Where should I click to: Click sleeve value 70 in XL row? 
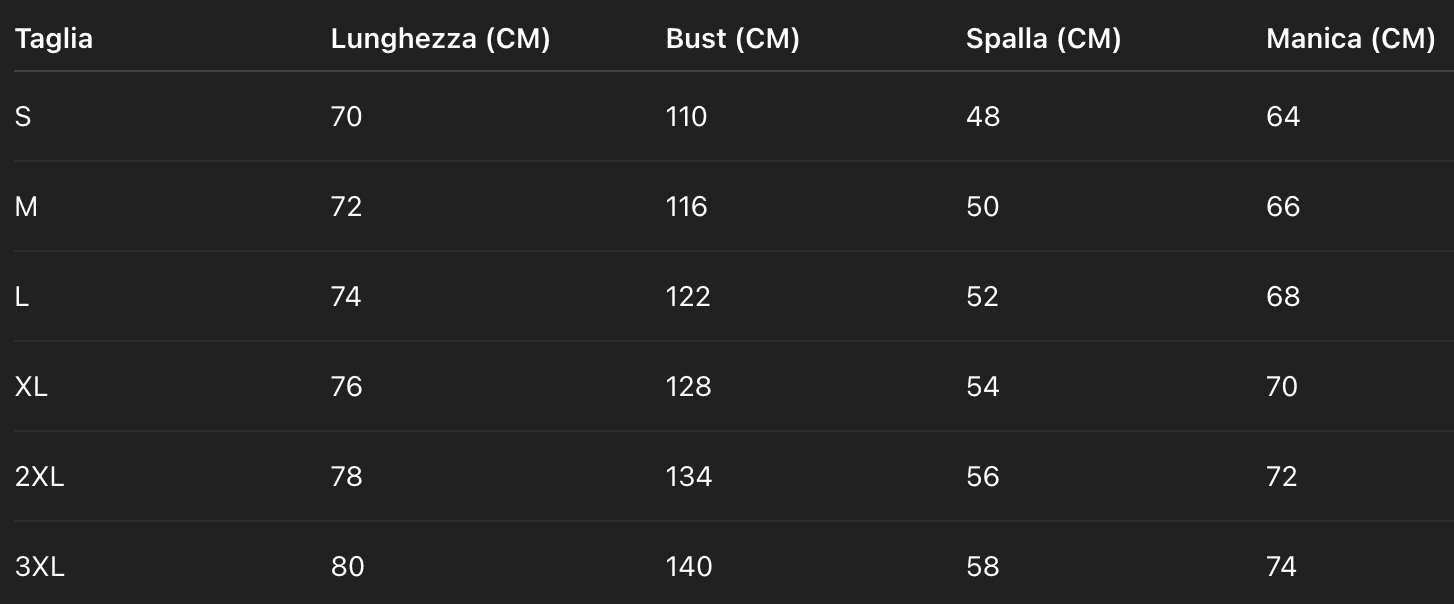click(1282, 387)
